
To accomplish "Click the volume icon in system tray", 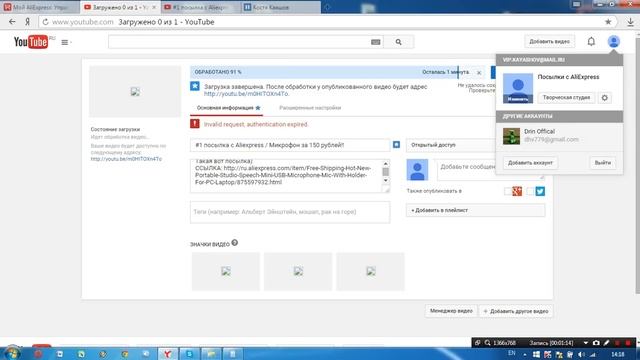I will point(581,355).
